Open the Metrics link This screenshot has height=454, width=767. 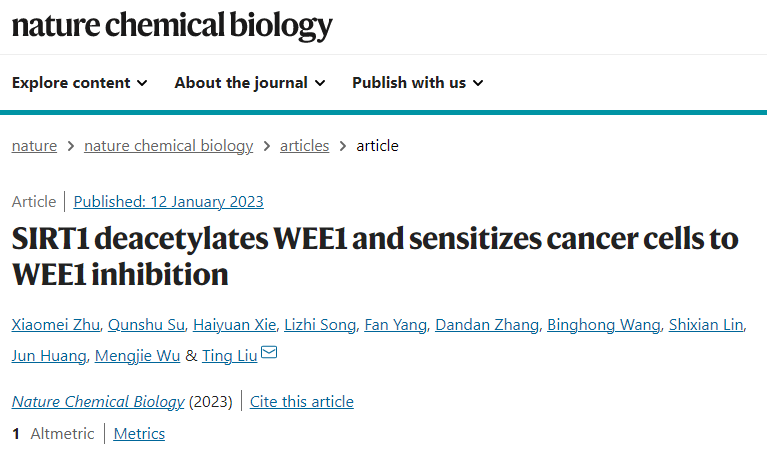click(139, 433)
